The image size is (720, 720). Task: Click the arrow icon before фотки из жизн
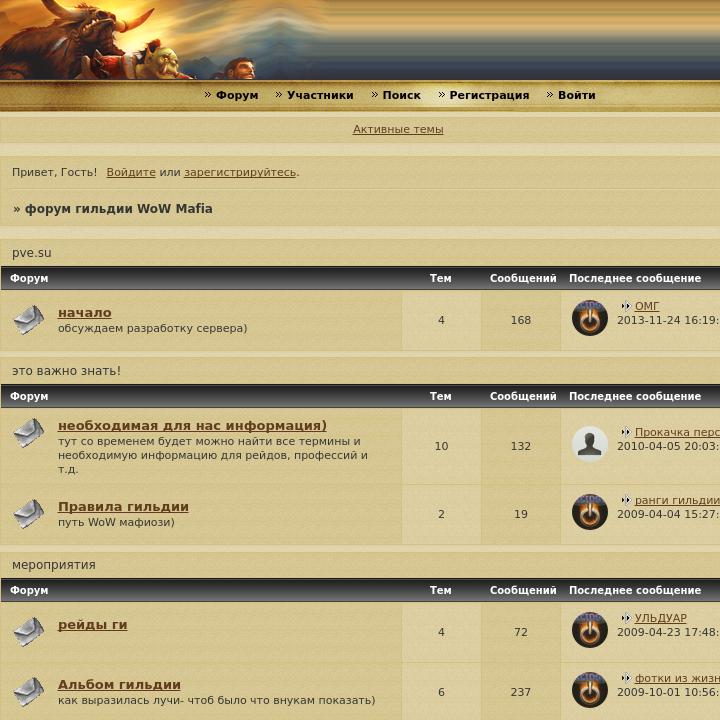point(625,678)
